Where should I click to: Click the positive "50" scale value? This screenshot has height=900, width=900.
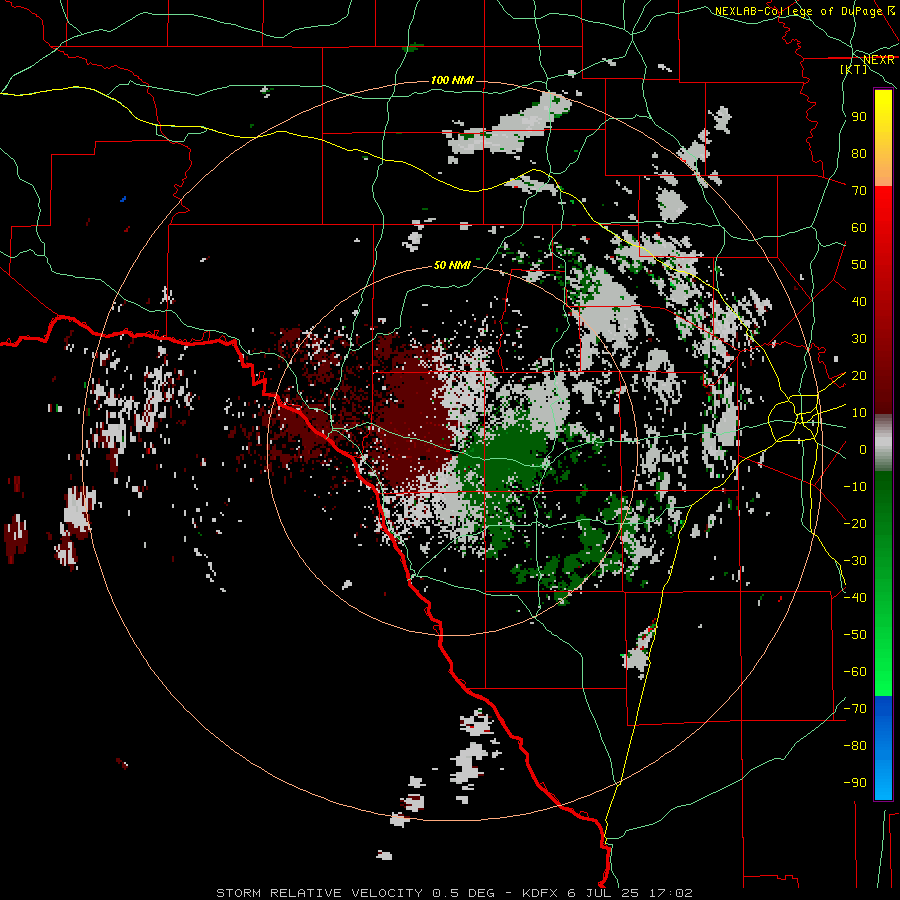point(859,265)
